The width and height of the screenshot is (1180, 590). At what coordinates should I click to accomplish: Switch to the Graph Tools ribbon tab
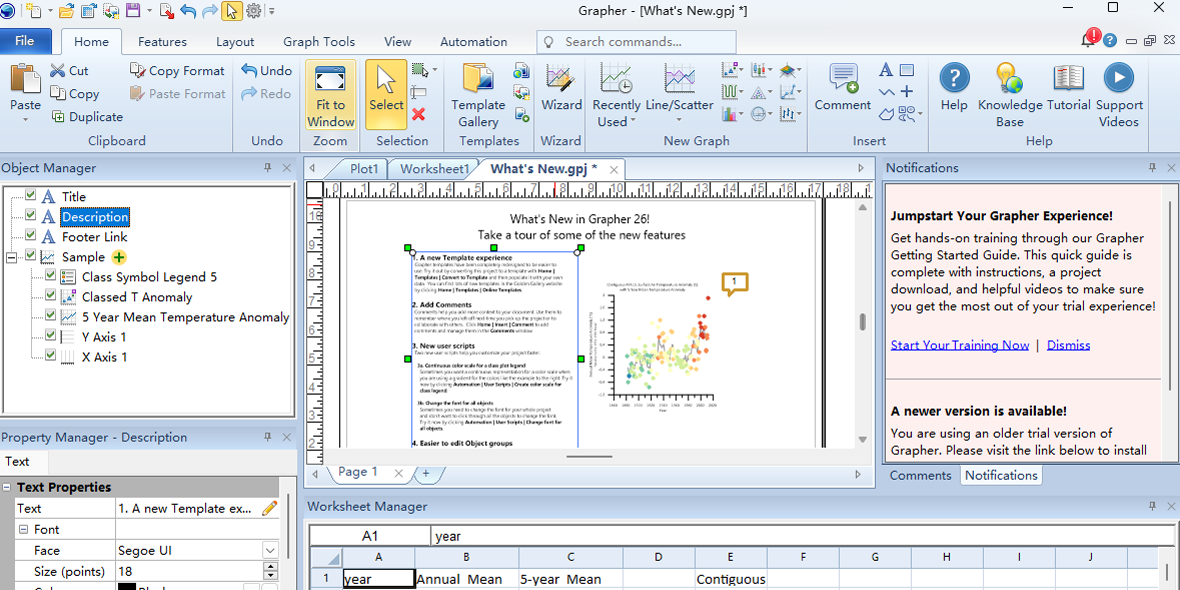point(319,42)
